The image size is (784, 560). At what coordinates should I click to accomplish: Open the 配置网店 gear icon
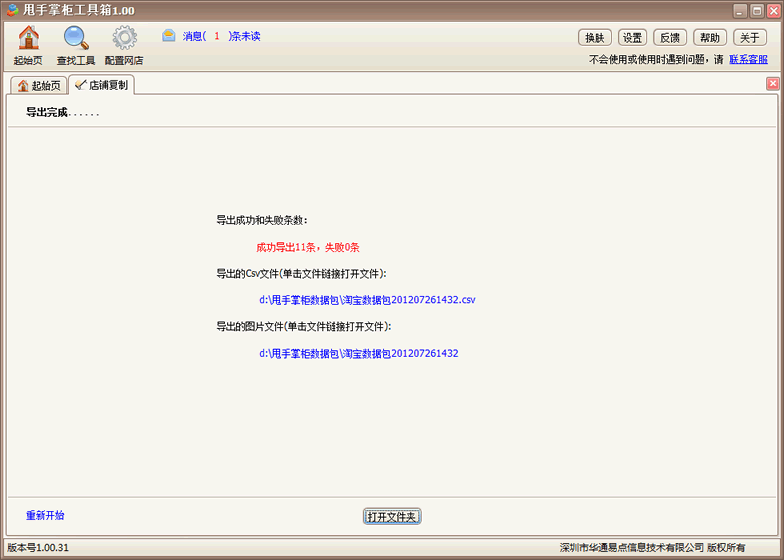tap(124, 46)
